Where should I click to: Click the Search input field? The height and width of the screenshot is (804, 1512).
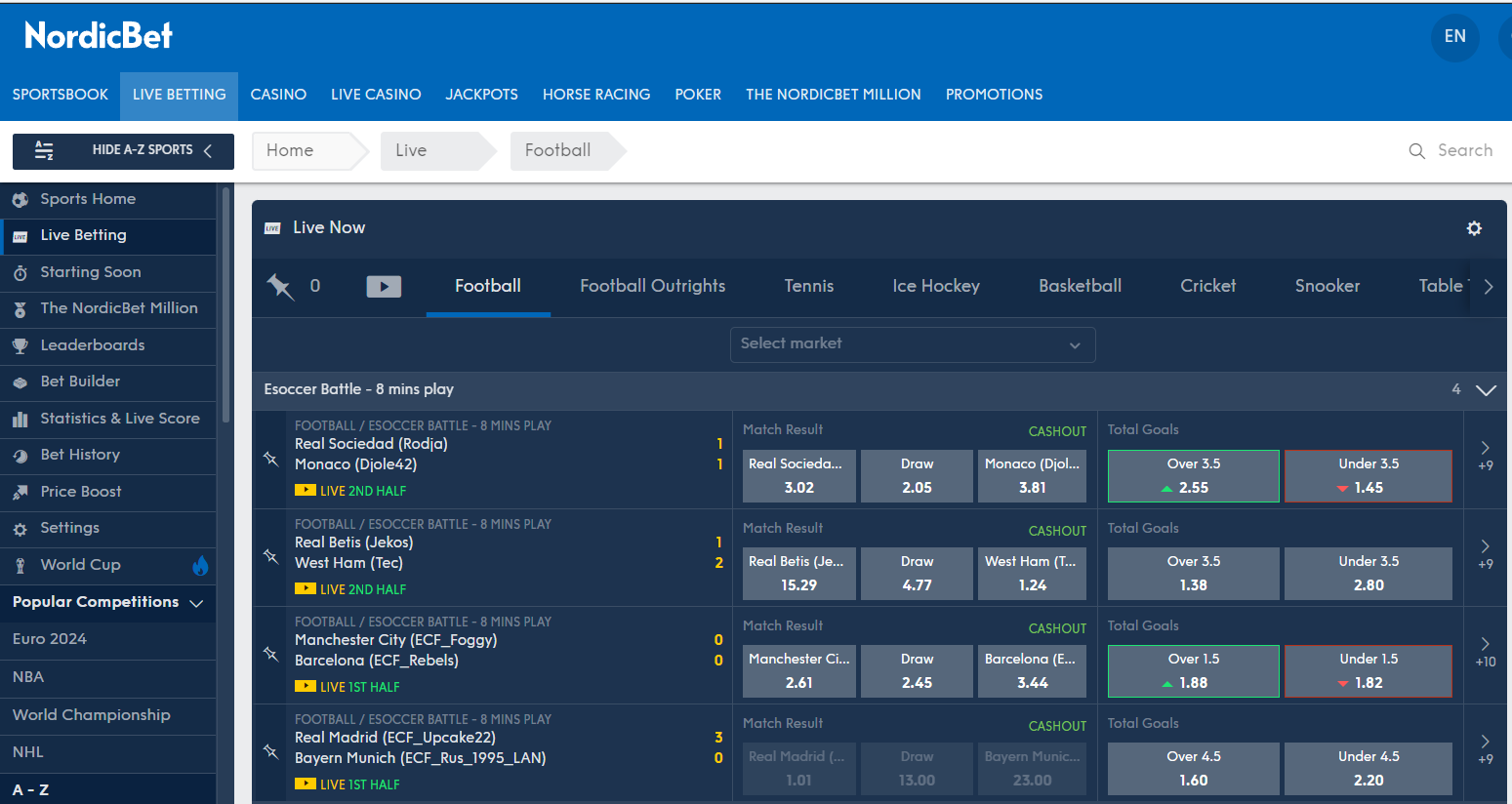click(x=1464, y=151)
